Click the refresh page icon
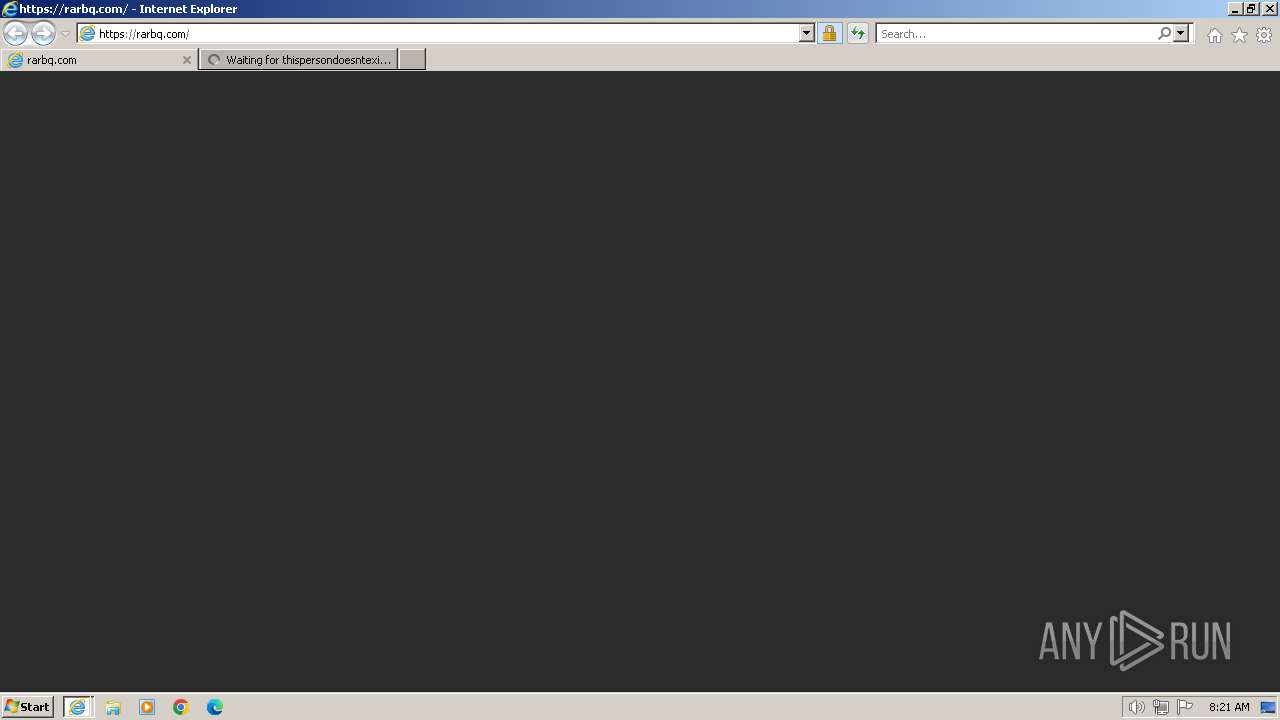This screenshot has height=720, width=1280. pyautogui.click(x=857, y=34)
